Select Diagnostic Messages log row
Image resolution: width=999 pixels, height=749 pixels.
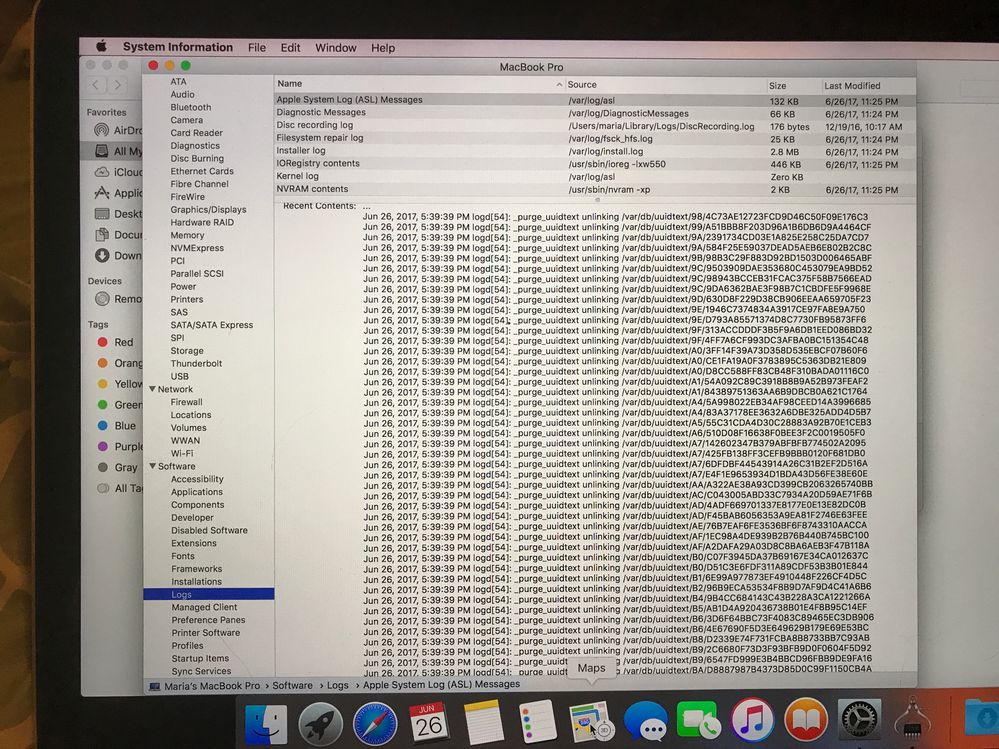595,113
